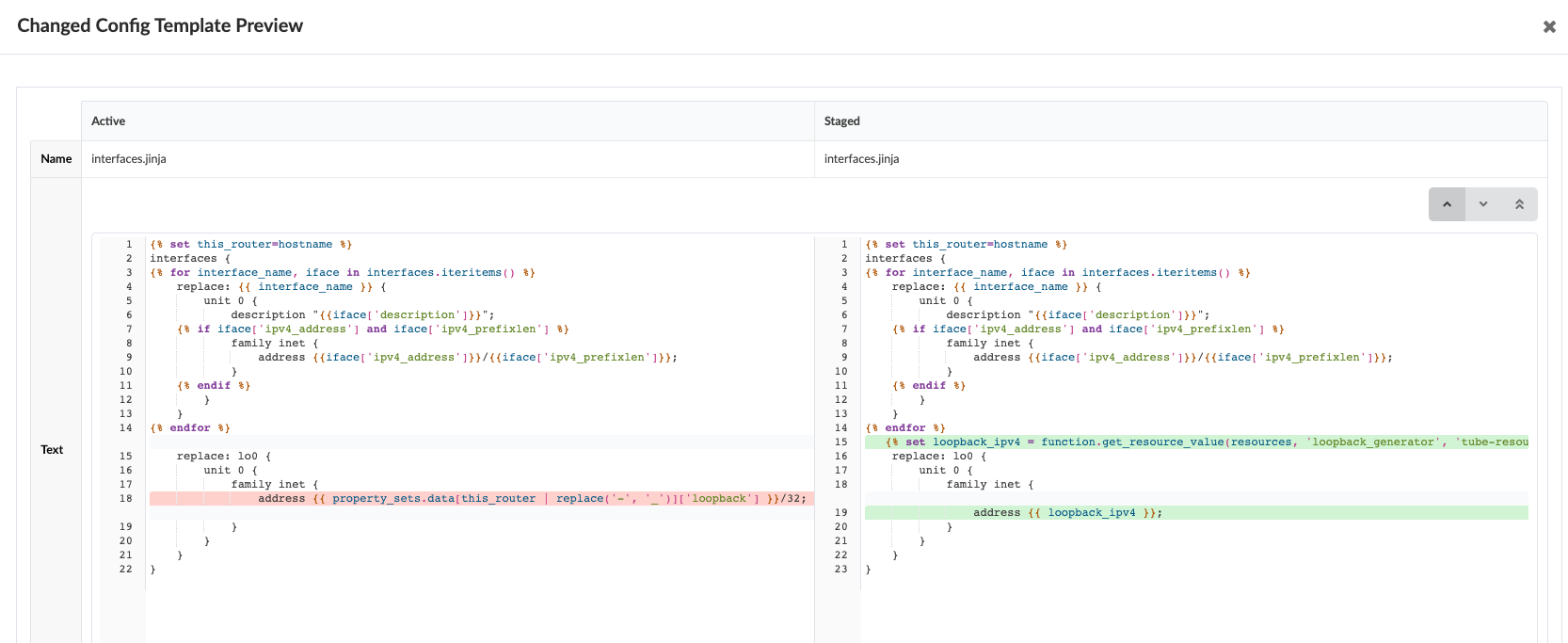Image resolution: width=1568 pixels, height=643 pixels.
Task: Click 'for interface_name, iface' line in Active pane
Action: click(343, 273)
